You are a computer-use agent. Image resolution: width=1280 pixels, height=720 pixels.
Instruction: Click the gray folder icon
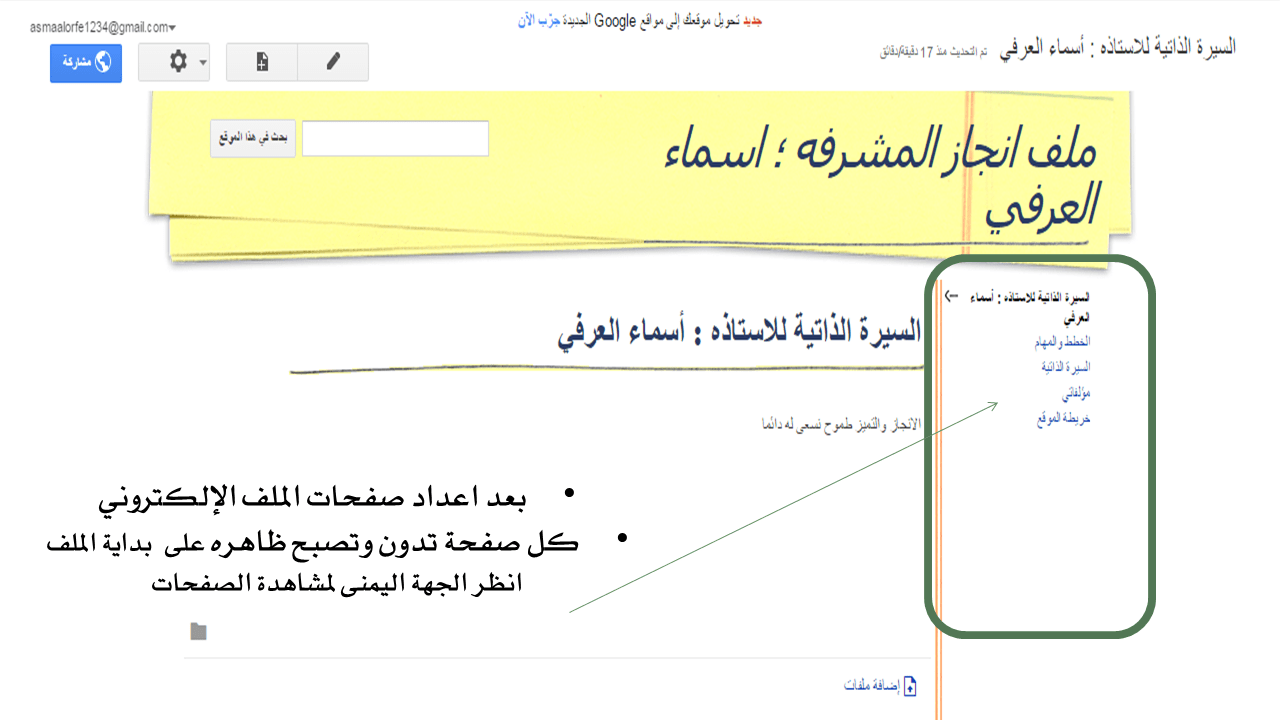[199, 631]
